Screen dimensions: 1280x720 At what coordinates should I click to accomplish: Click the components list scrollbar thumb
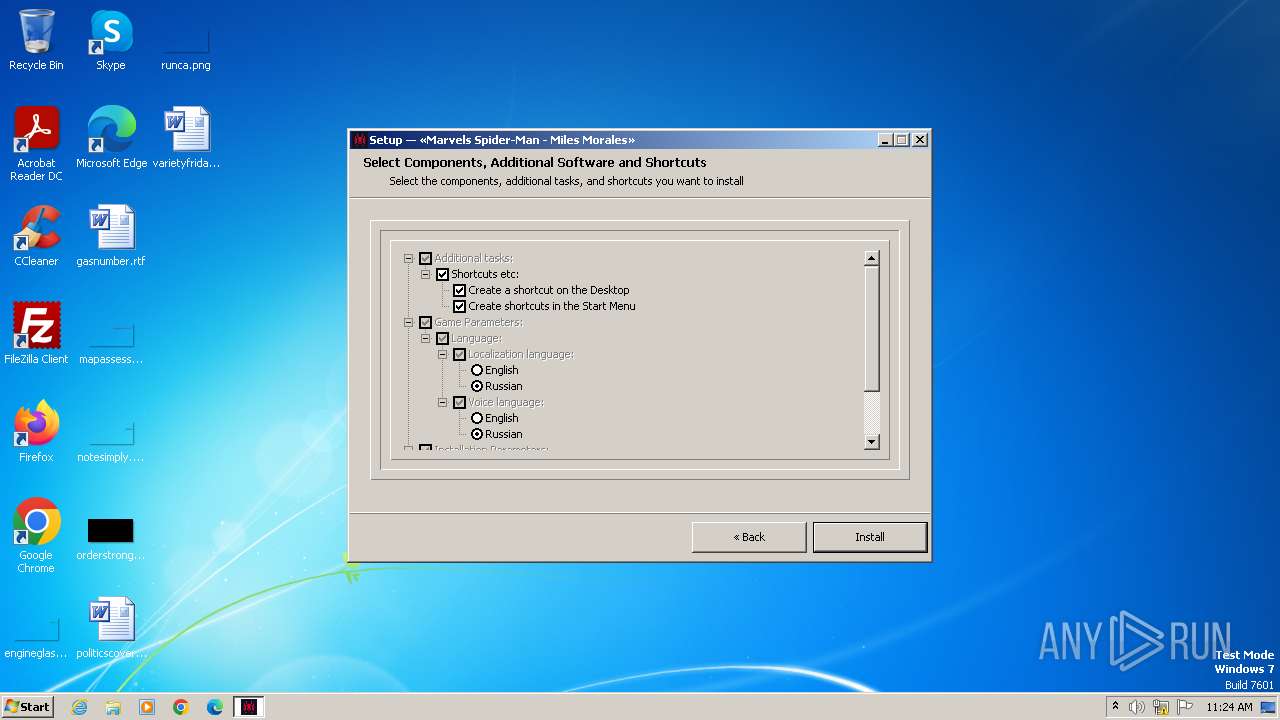pyautogui.click(x=871, y=329)
